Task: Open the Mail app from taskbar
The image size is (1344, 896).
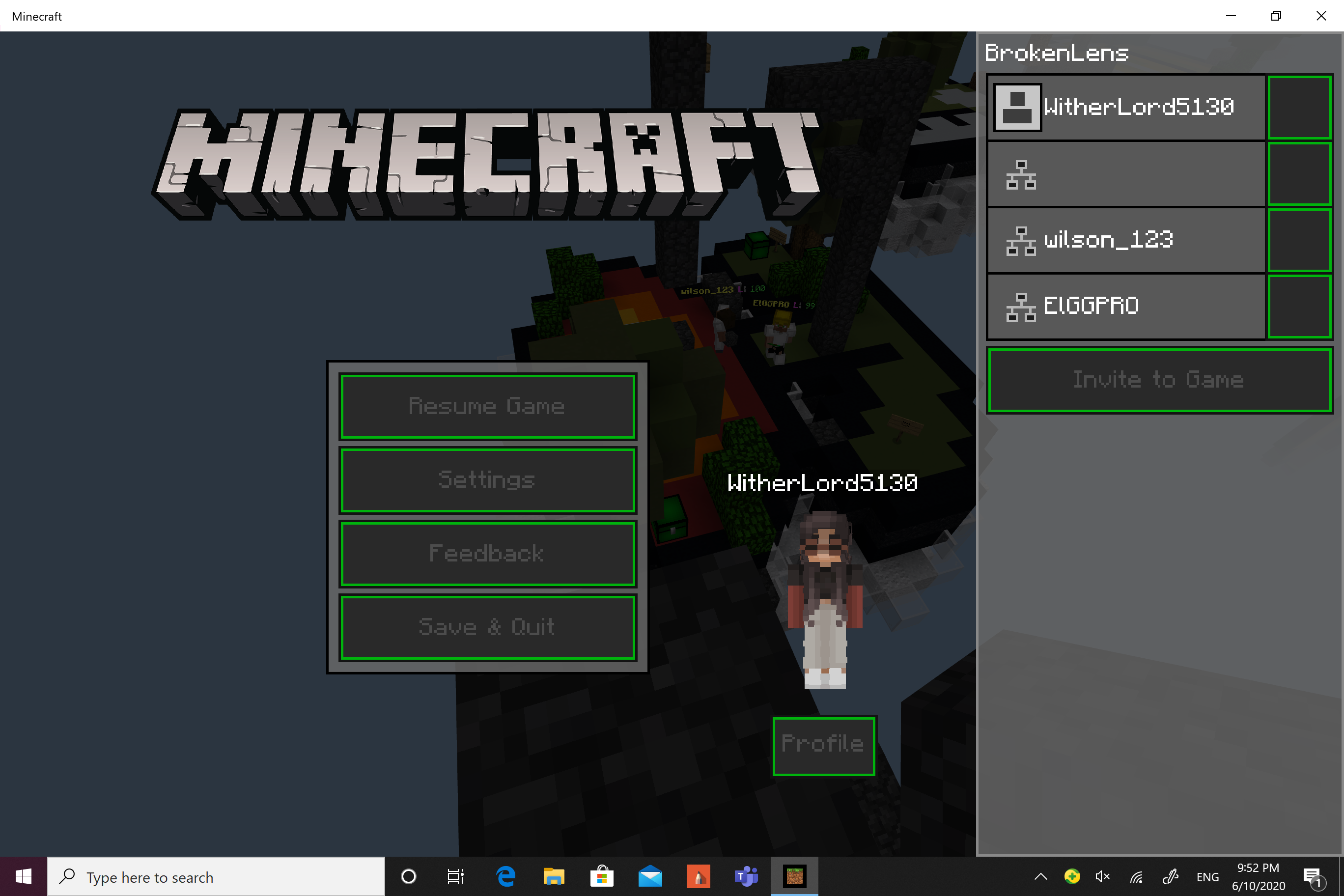Action: (650, 876)
